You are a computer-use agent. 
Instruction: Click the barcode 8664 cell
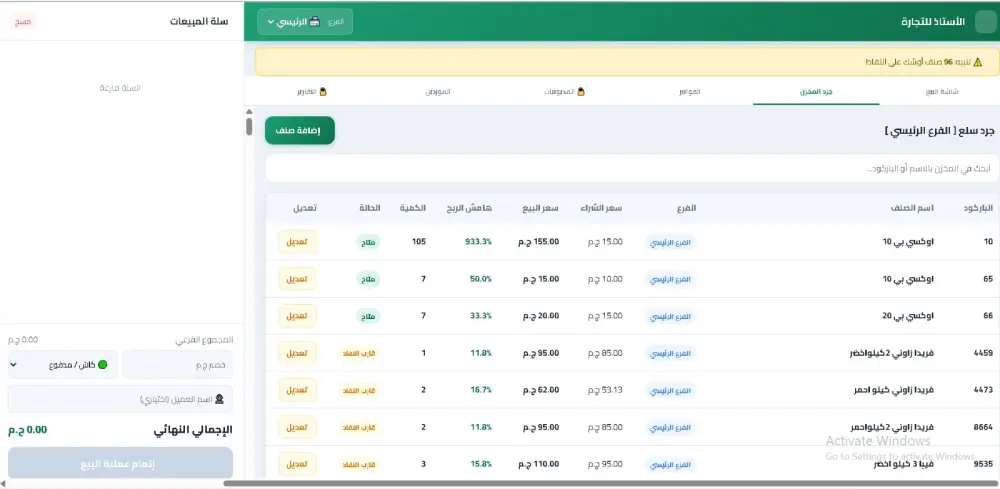point(983,427)
